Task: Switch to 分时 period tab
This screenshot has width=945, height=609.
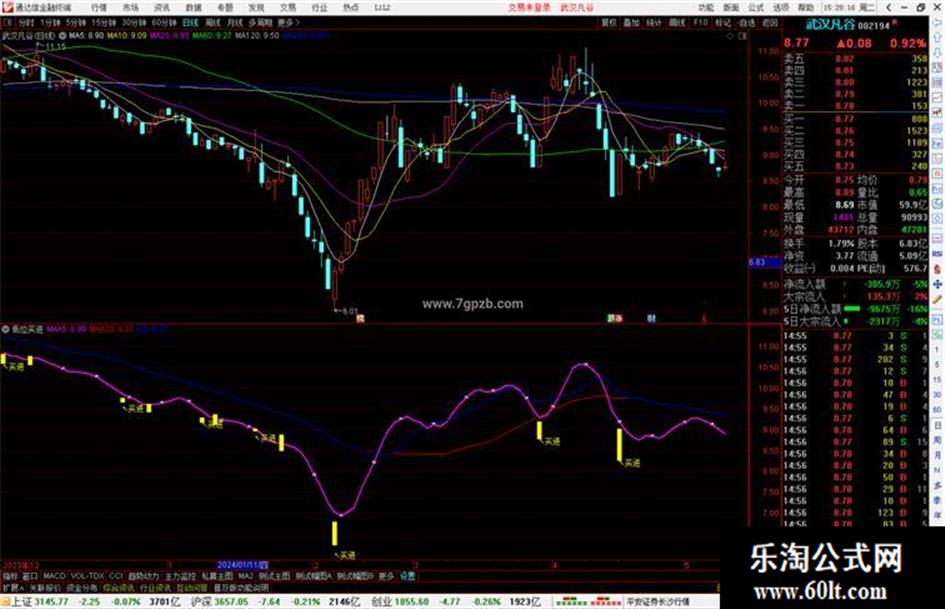Action: coord(26,23)
